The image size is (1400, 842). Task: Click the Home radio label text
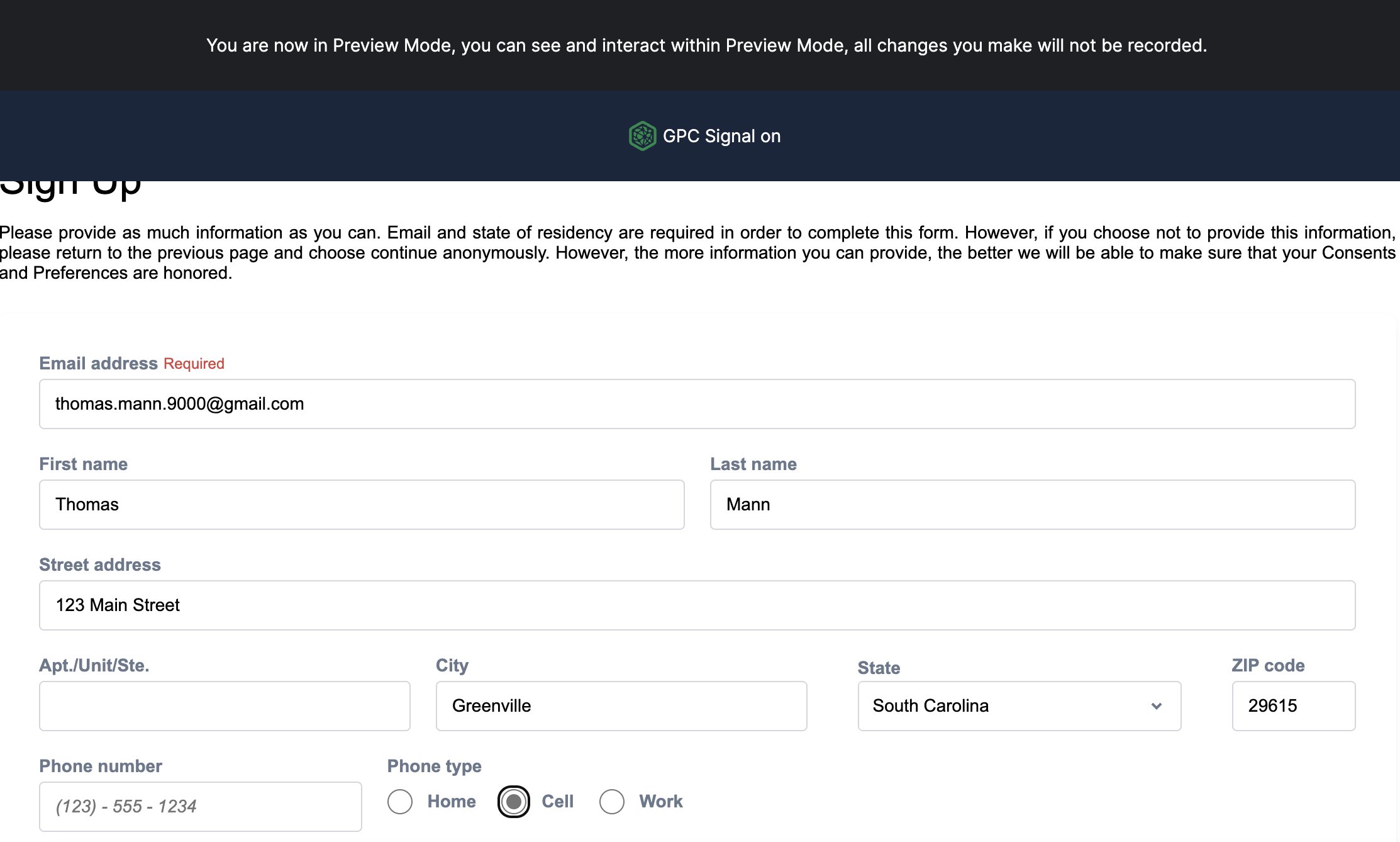click(452, 802)
